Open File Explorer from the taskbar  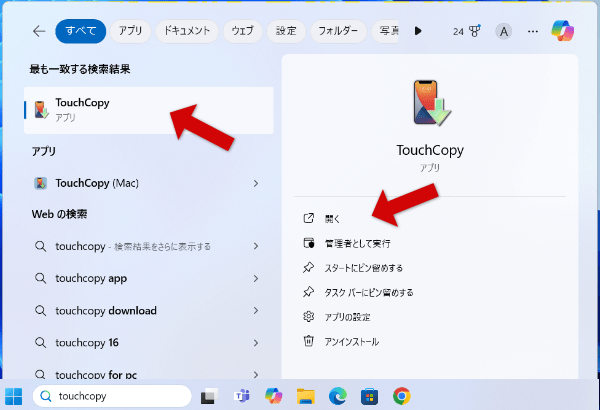305,396
